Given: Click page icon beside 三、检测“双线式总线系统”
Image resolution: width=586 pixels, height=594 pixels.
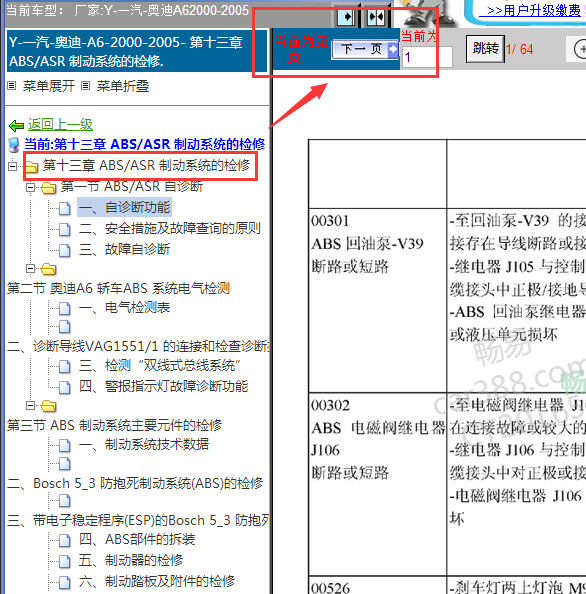Looking at the screenshot, I should point(64,366).
